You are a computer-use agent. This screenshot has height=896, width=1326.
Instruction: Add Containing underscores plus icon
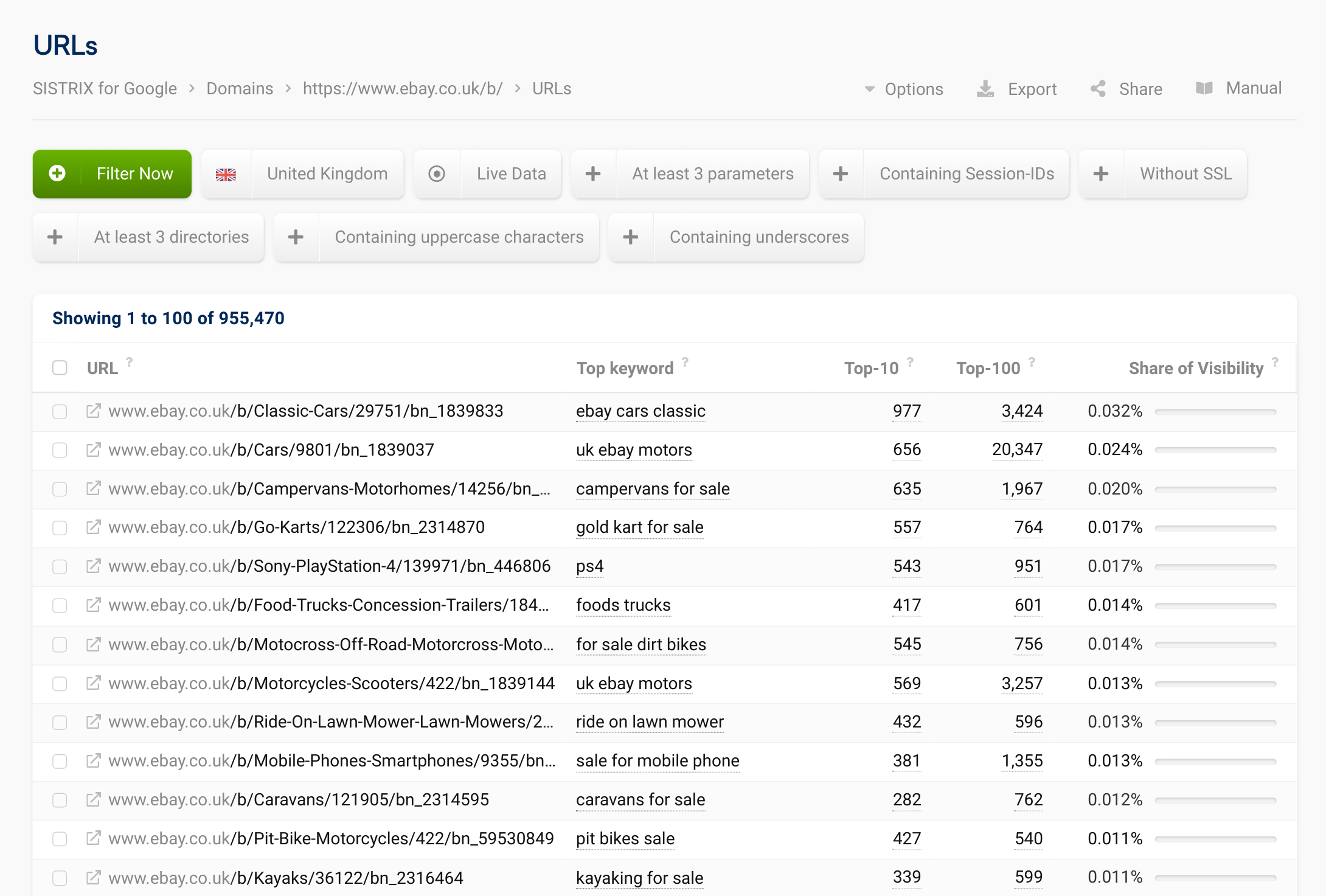pos(631,237)
